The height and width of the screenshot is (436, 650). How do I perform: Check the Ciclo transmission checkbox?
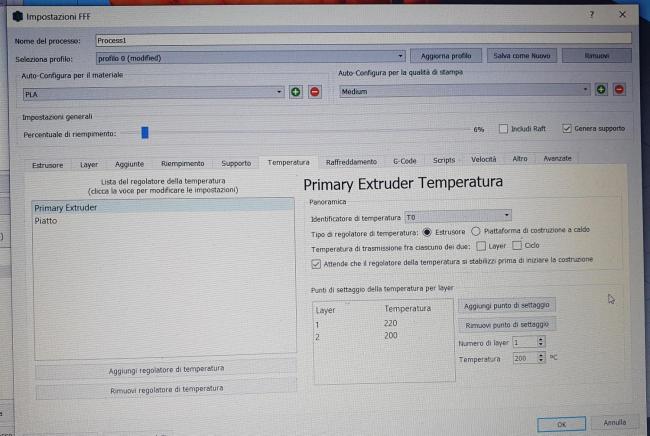[517, 245]
